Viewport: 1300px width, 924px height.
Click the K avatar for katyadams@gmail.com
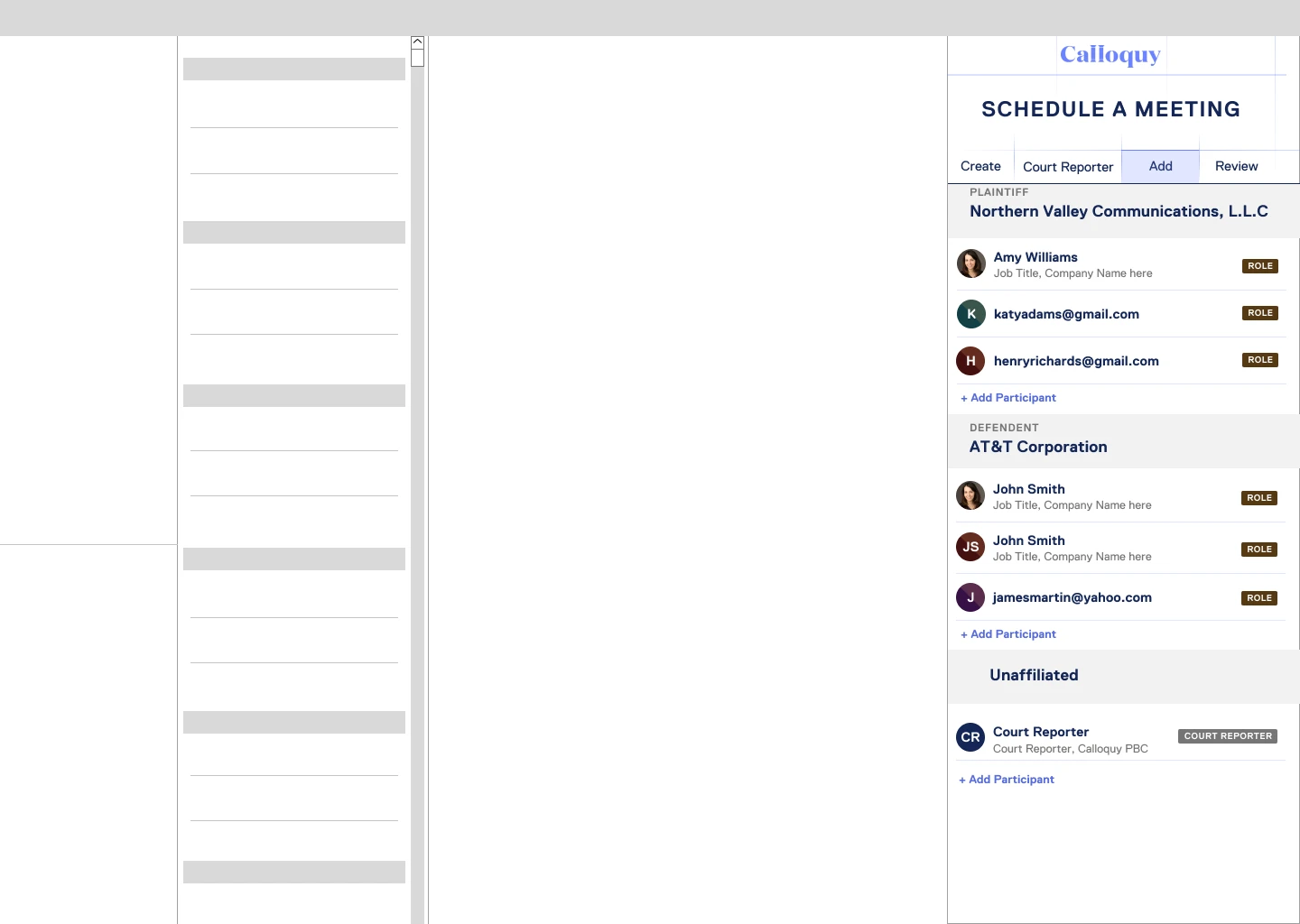(x=971, y=314)
